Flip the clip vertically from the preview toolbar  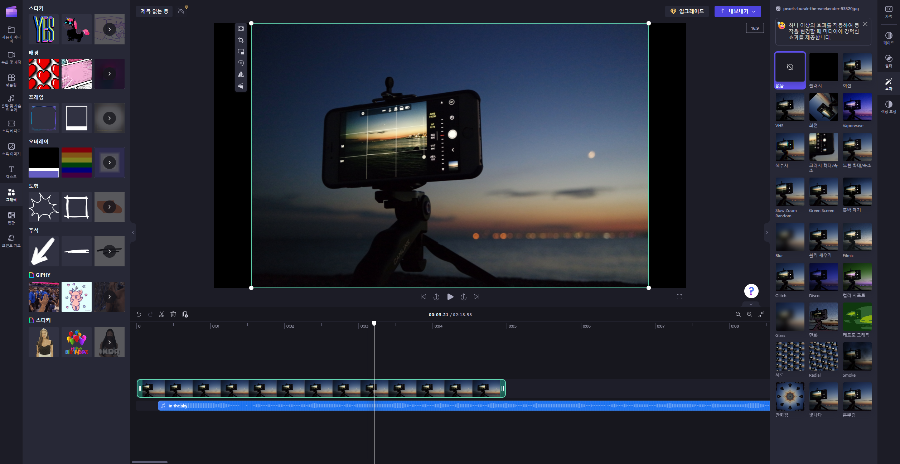pyautogui.click(x=241, y=86)
